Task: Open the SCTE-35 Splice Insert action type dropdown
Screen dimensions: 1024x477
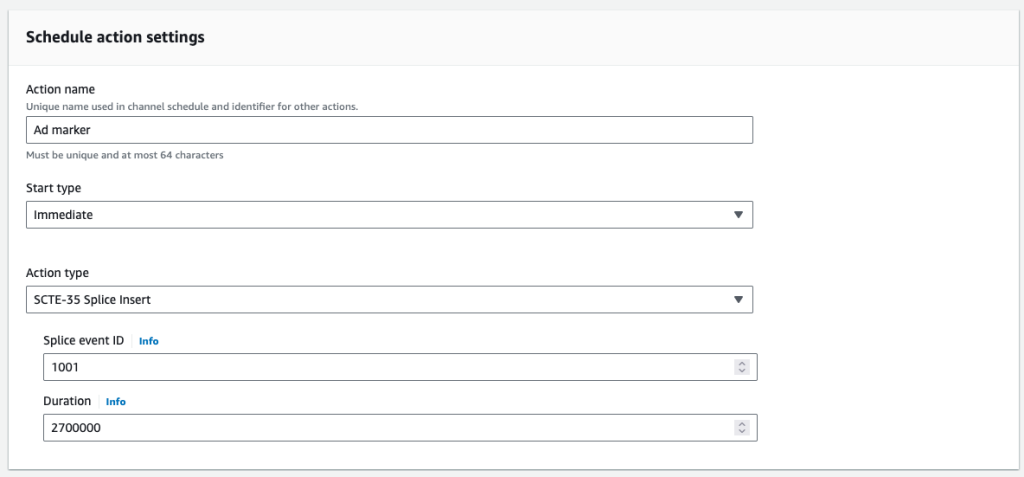Action: pos(389,299)
